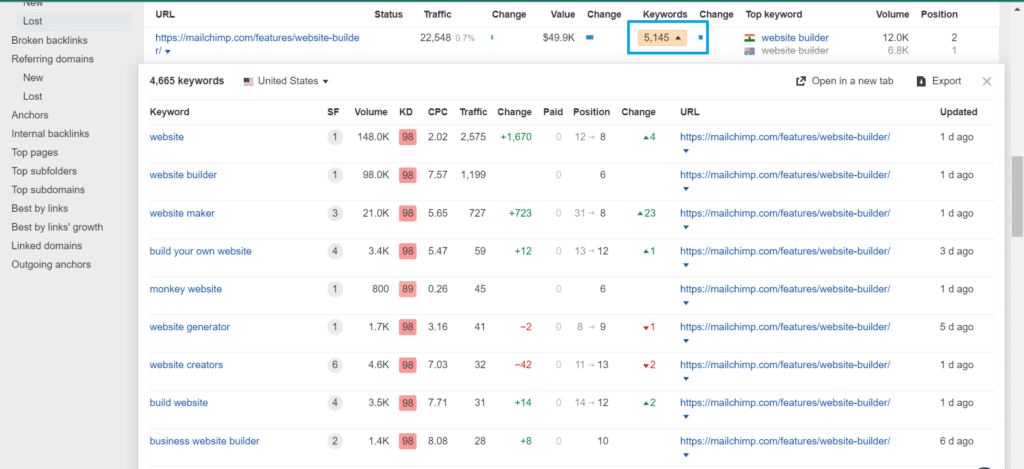The image size is (1024, 469).
Task: Open the 'monkey website' keyword link
Action: tap(185, 289)
